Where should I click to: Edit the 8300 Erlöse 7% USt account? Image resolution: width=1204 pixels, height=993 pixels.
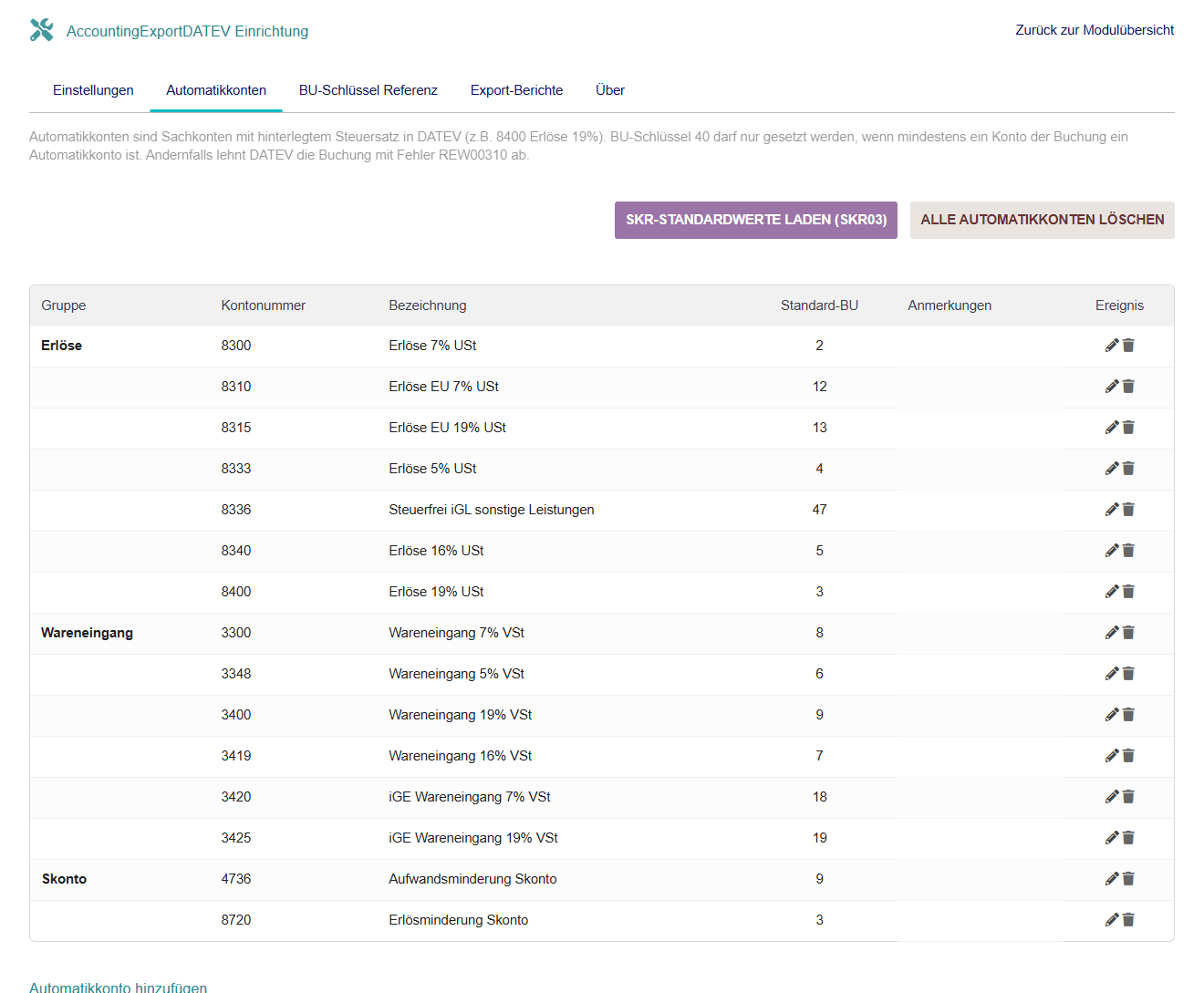click(x=1111, y=346)
